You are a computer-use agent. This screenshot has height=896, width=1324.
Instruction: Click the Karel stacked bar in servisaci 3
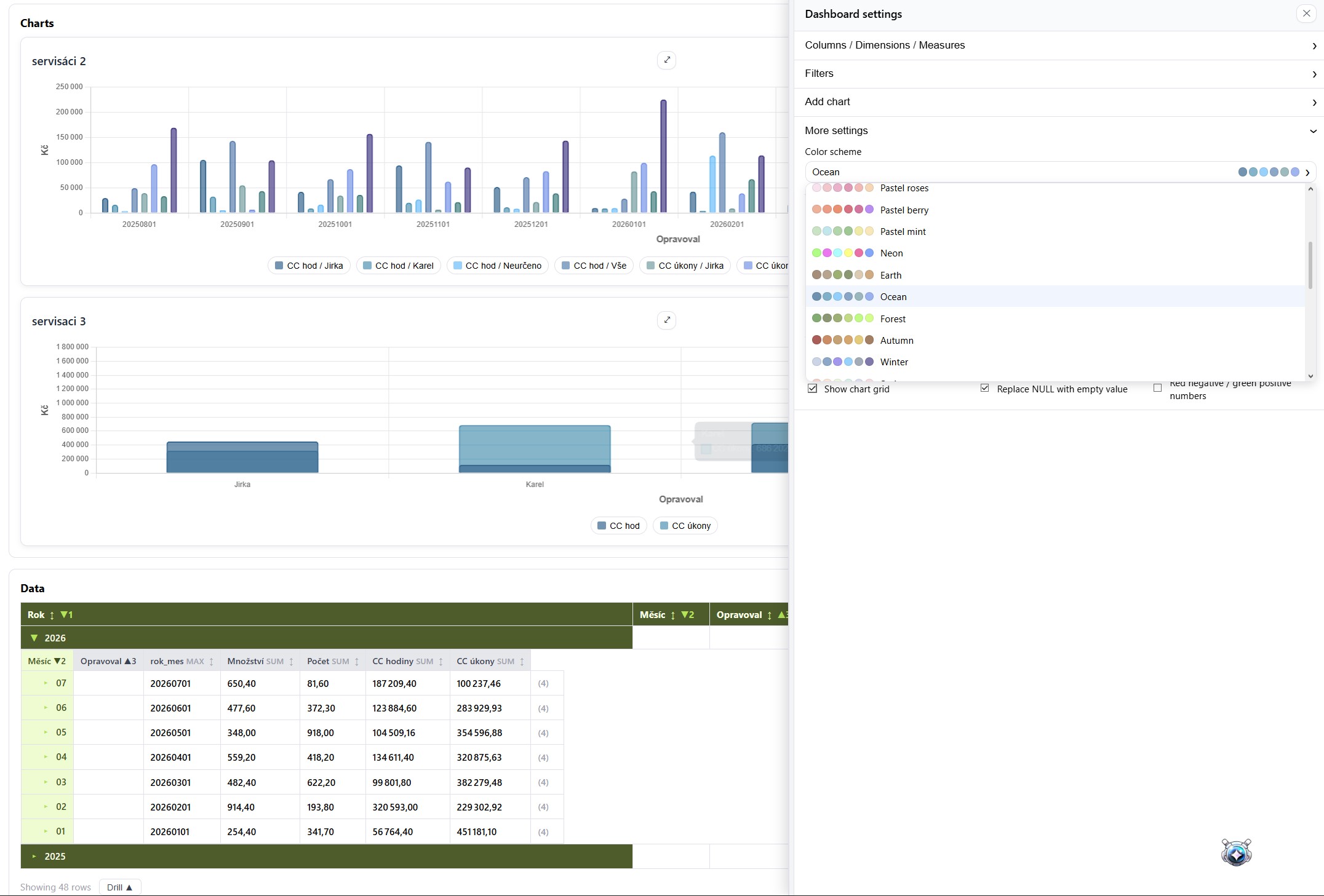pyautogui.click(x=535, y=449)
